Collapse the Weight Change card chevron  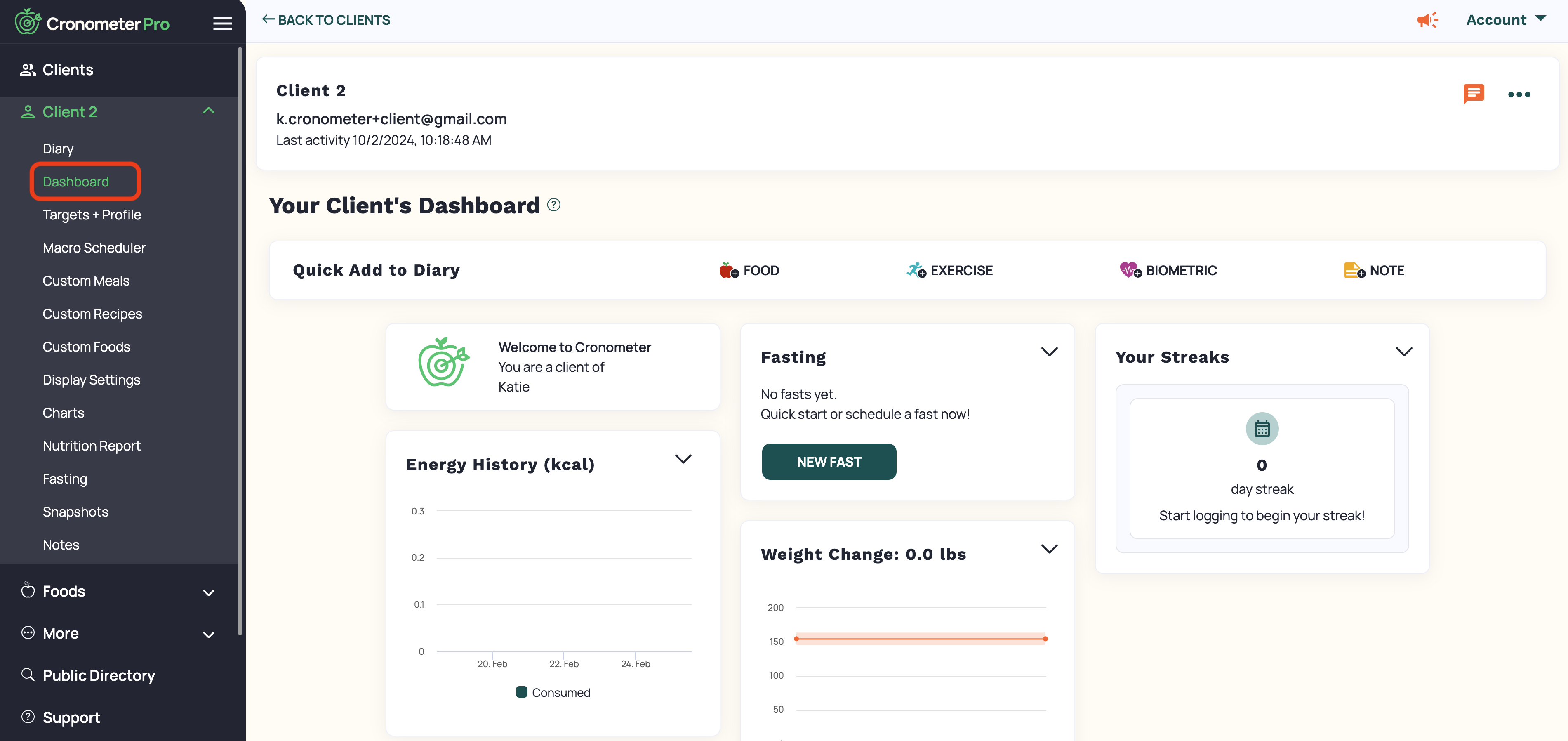click(x=1049, y=549)
